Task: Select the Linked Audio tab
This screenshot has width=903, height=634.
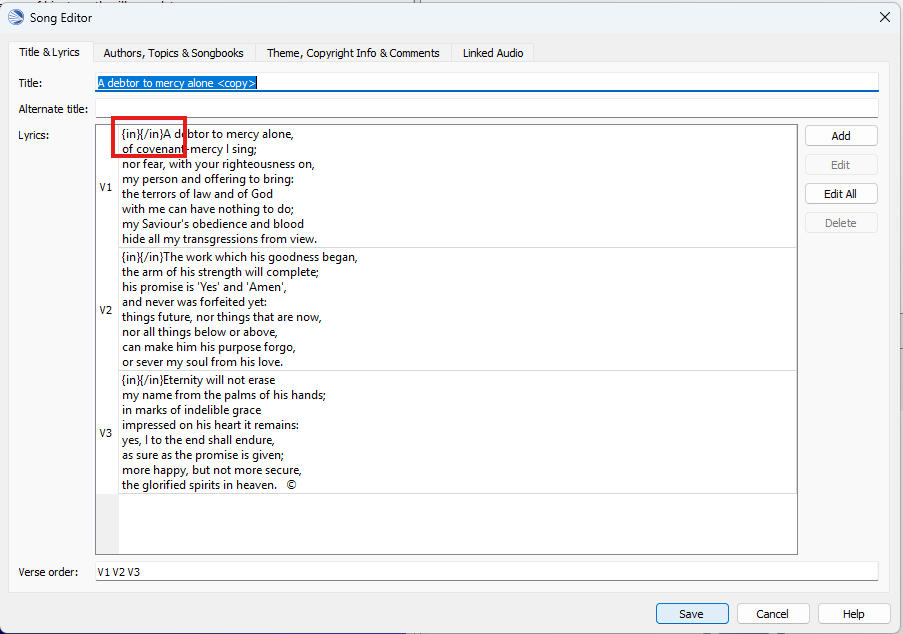Action: tap(492, 53)
